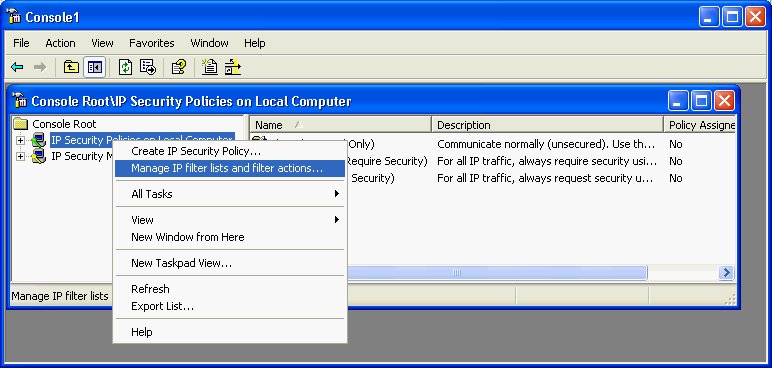Viewport: 772px width, 368px height.
Task: Open the Help menu in menu bar
Action: (255, 43)
